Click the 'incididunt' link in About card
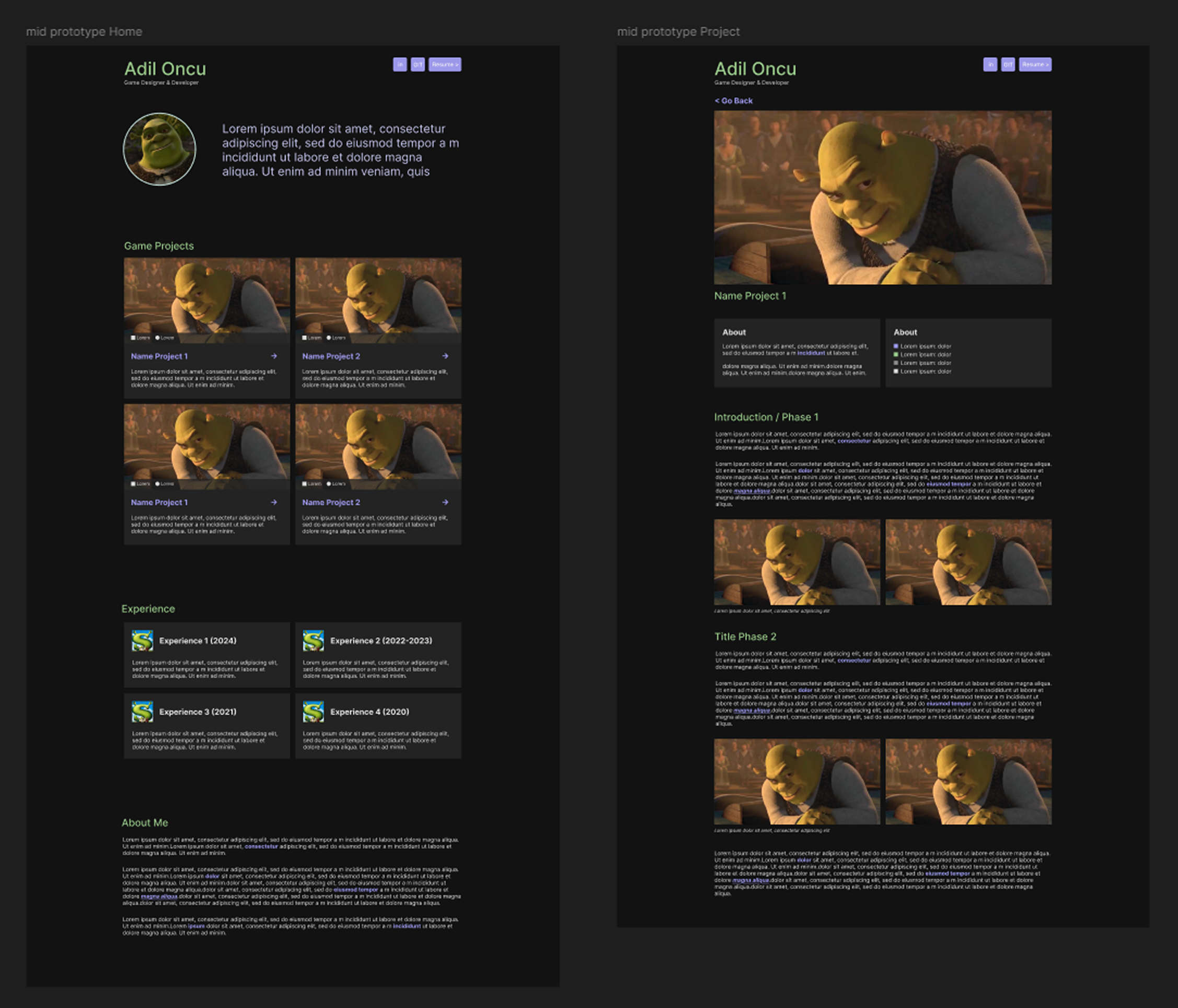Screen dimensions: 1178x1008 pyautogui.click(x=811, y=353)
